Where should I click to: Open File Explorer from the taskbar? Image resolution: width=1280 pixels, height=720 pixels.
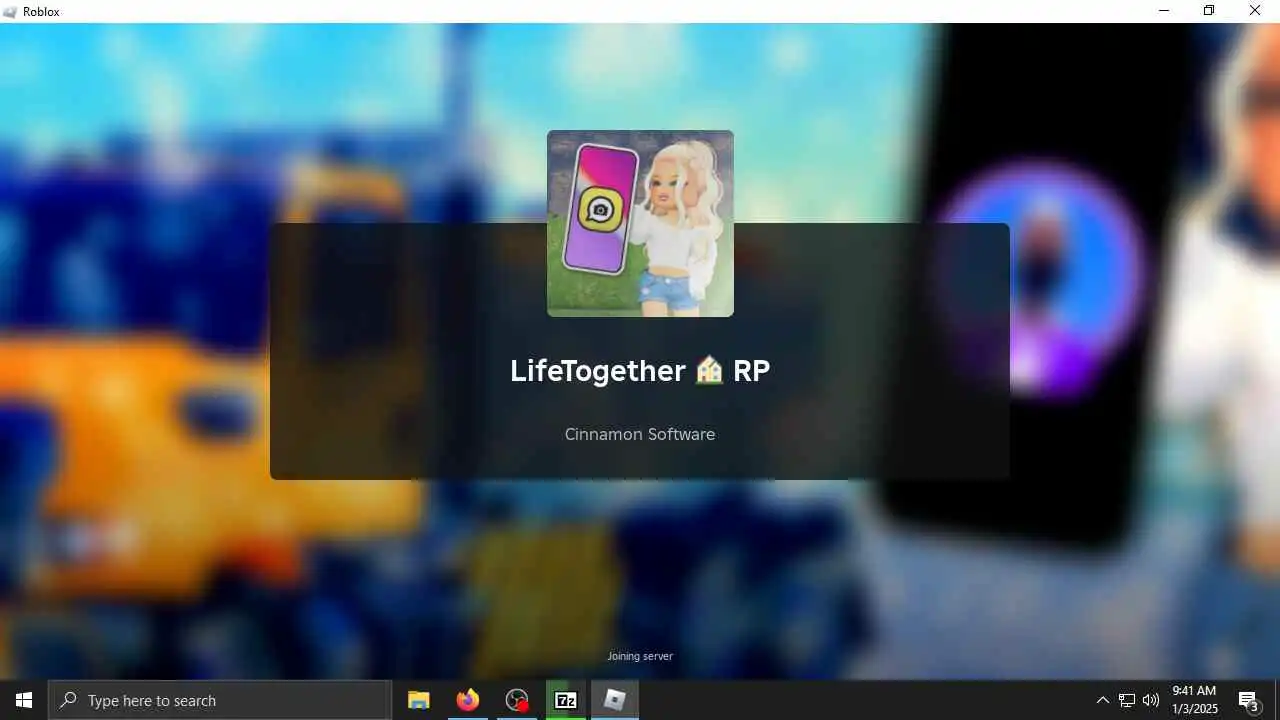419,700
